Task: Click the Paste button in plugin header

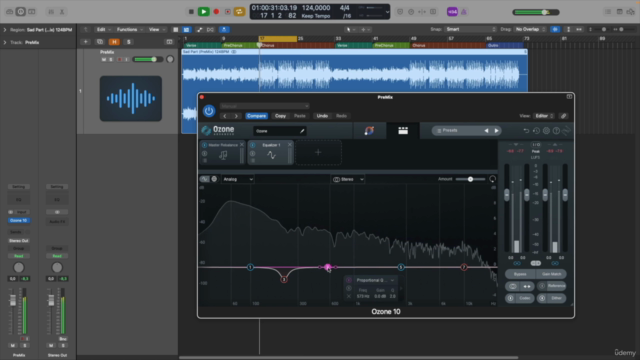Action: point(300,116)
